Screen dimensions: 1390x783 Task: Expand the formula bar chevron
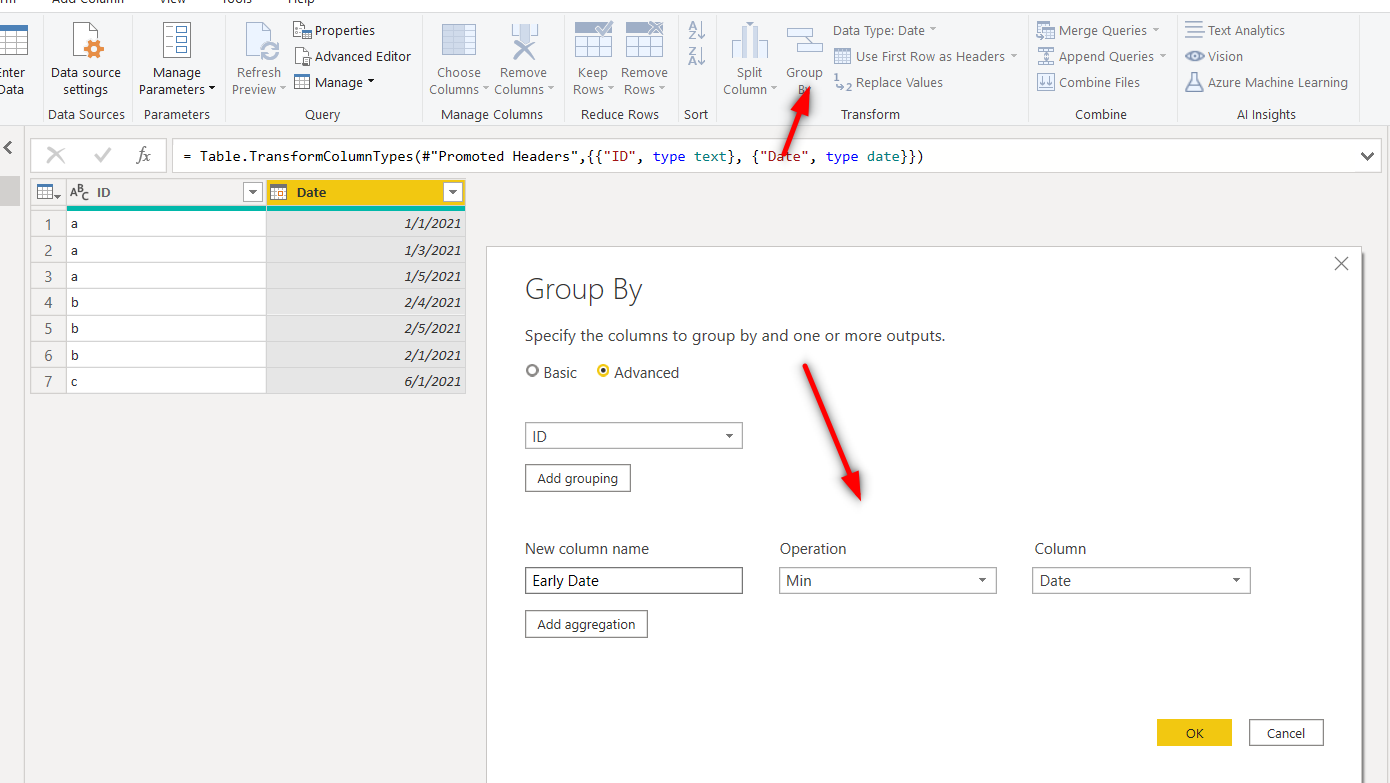(x=1367, y=156)
